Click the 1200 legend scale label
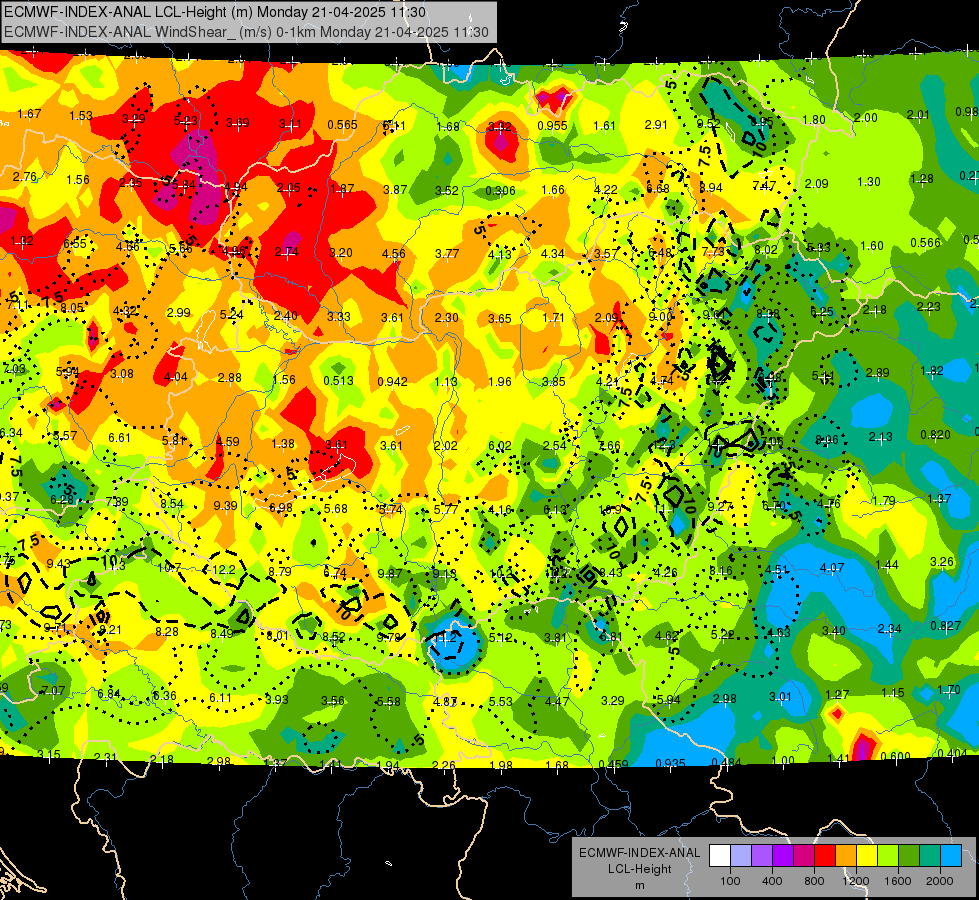 click(x=856, y=881)
